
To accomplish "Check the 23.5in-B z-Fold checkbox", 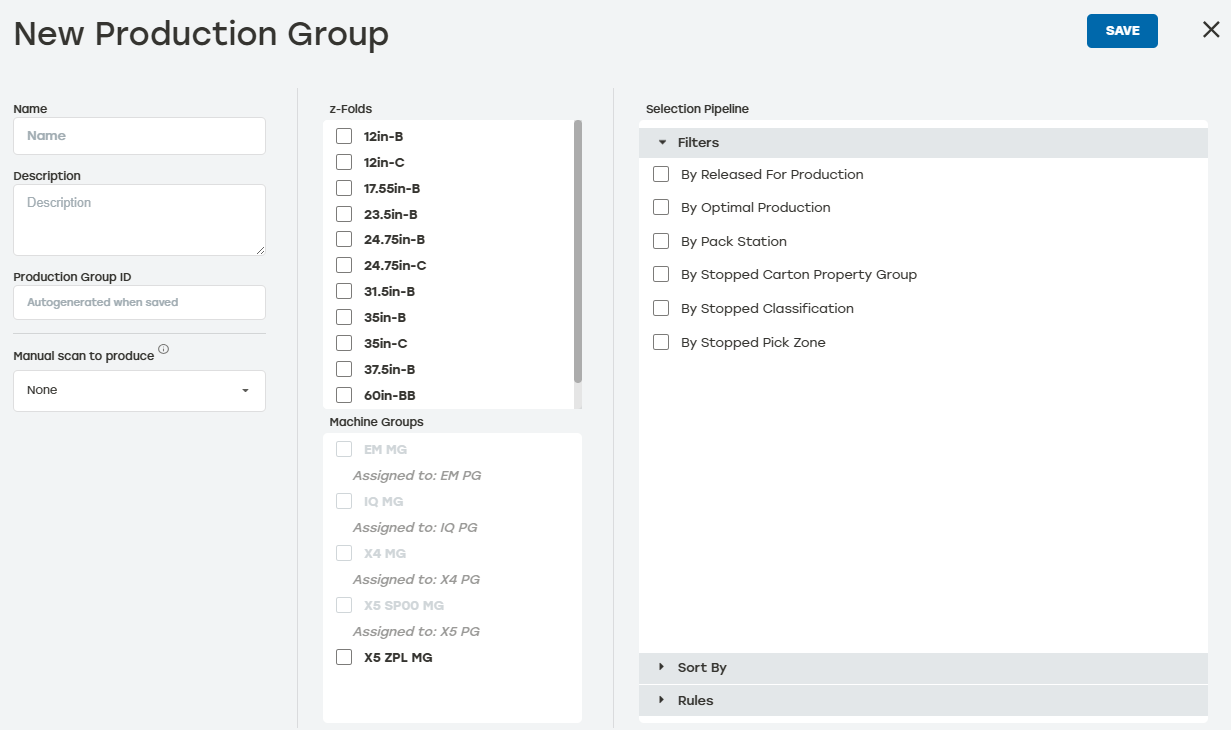I will [344, 214].
